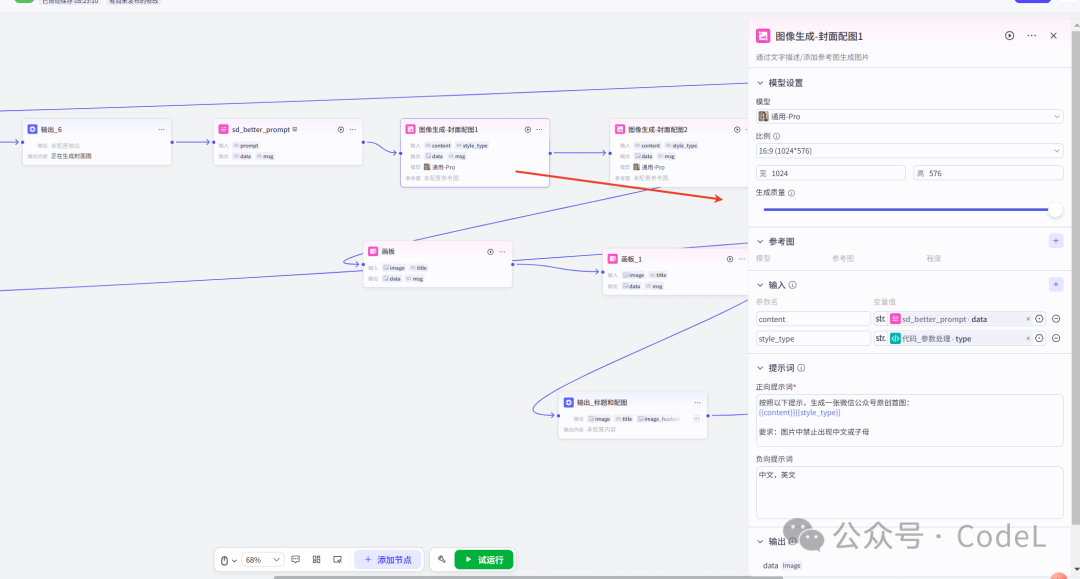This screenshot has height=579, width=1080.
Task: Adjust the 生成质量 slider handle
Action: coord(1055,210)
